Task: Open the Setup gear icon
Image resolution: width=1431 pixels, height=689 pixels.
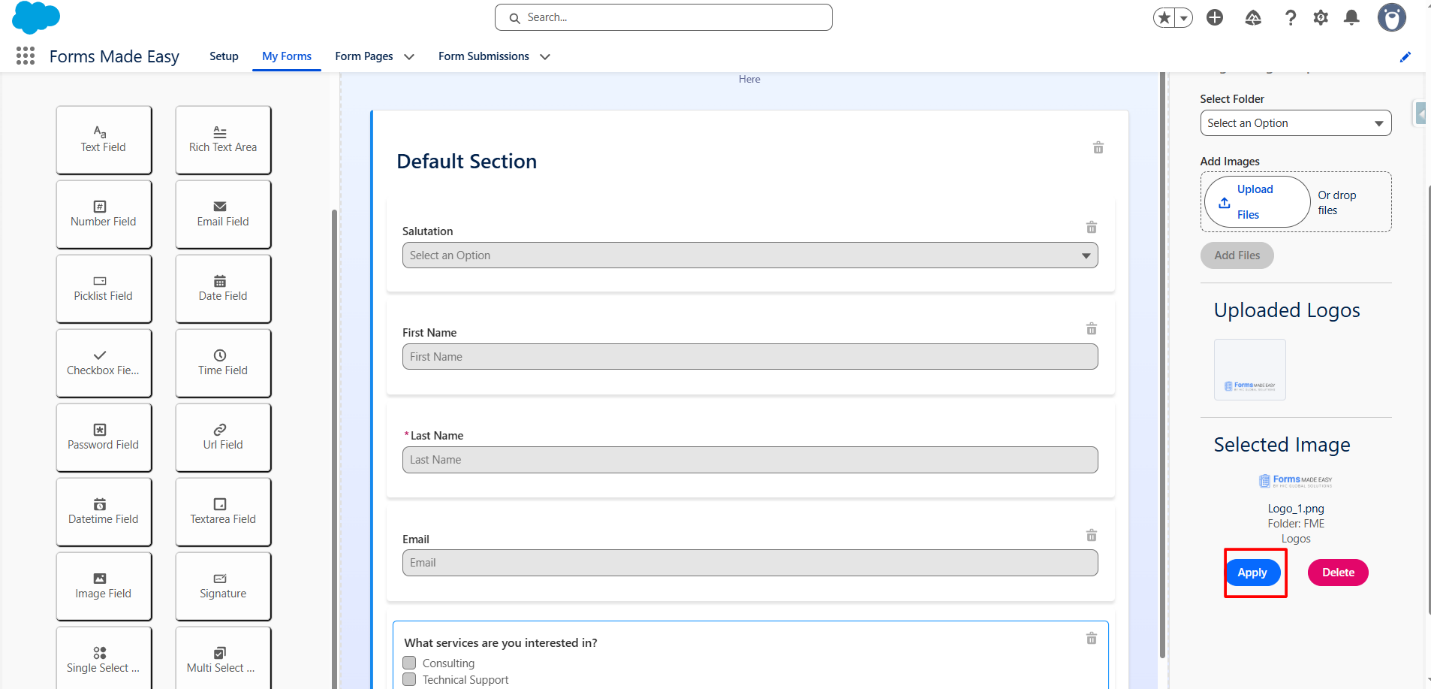Action: point(1321,17)
